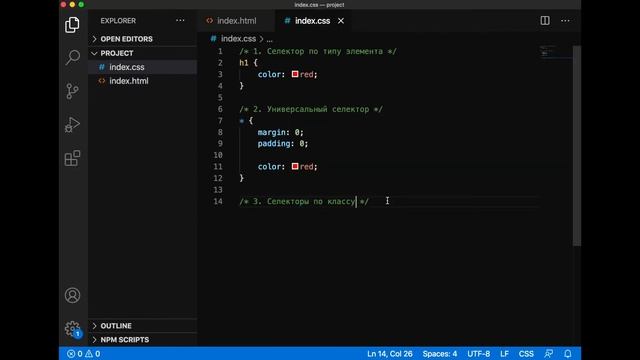Screen dimensions: 640x360
Task: Open index.css breadcrumb dropdown
Action: 238,39
